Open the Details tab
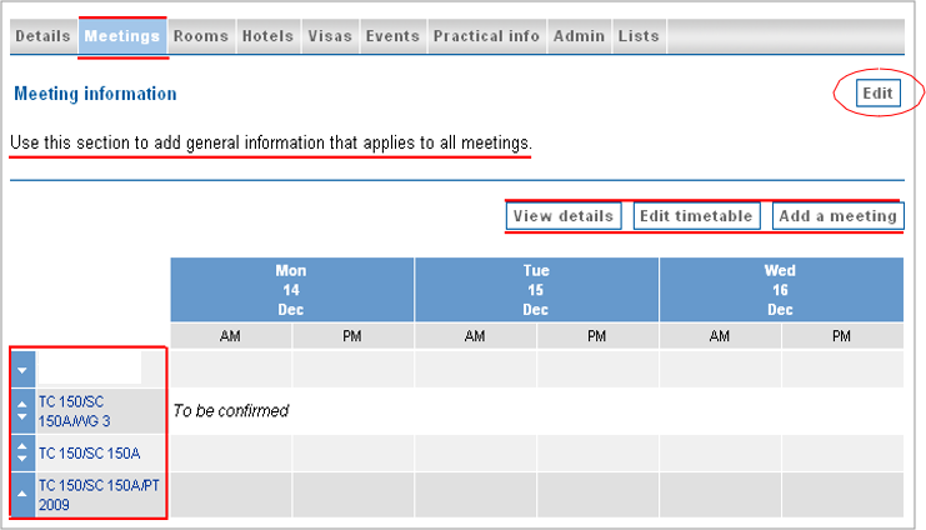Image resolution: width=926 pixels, height=530 pixels. click(x=43, y=36)
